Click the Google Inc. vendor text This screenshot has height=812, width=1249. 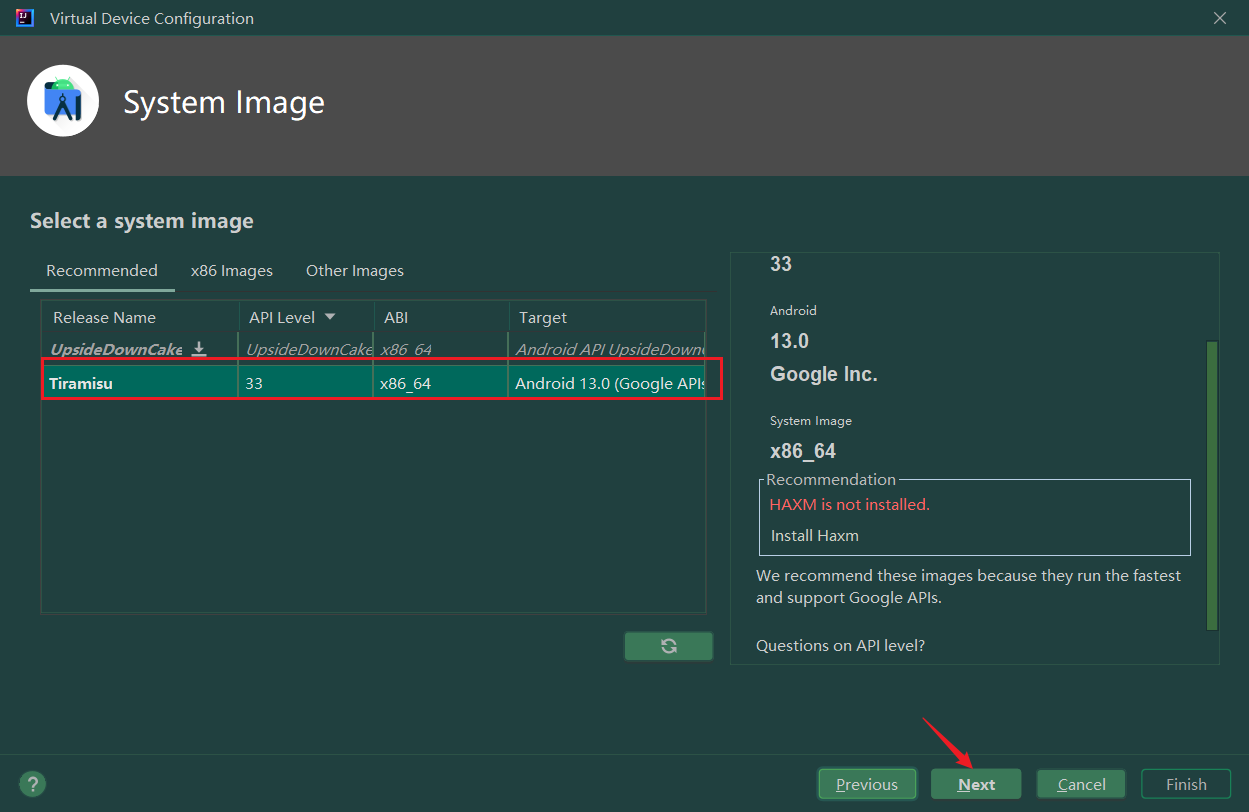[823, 374]
